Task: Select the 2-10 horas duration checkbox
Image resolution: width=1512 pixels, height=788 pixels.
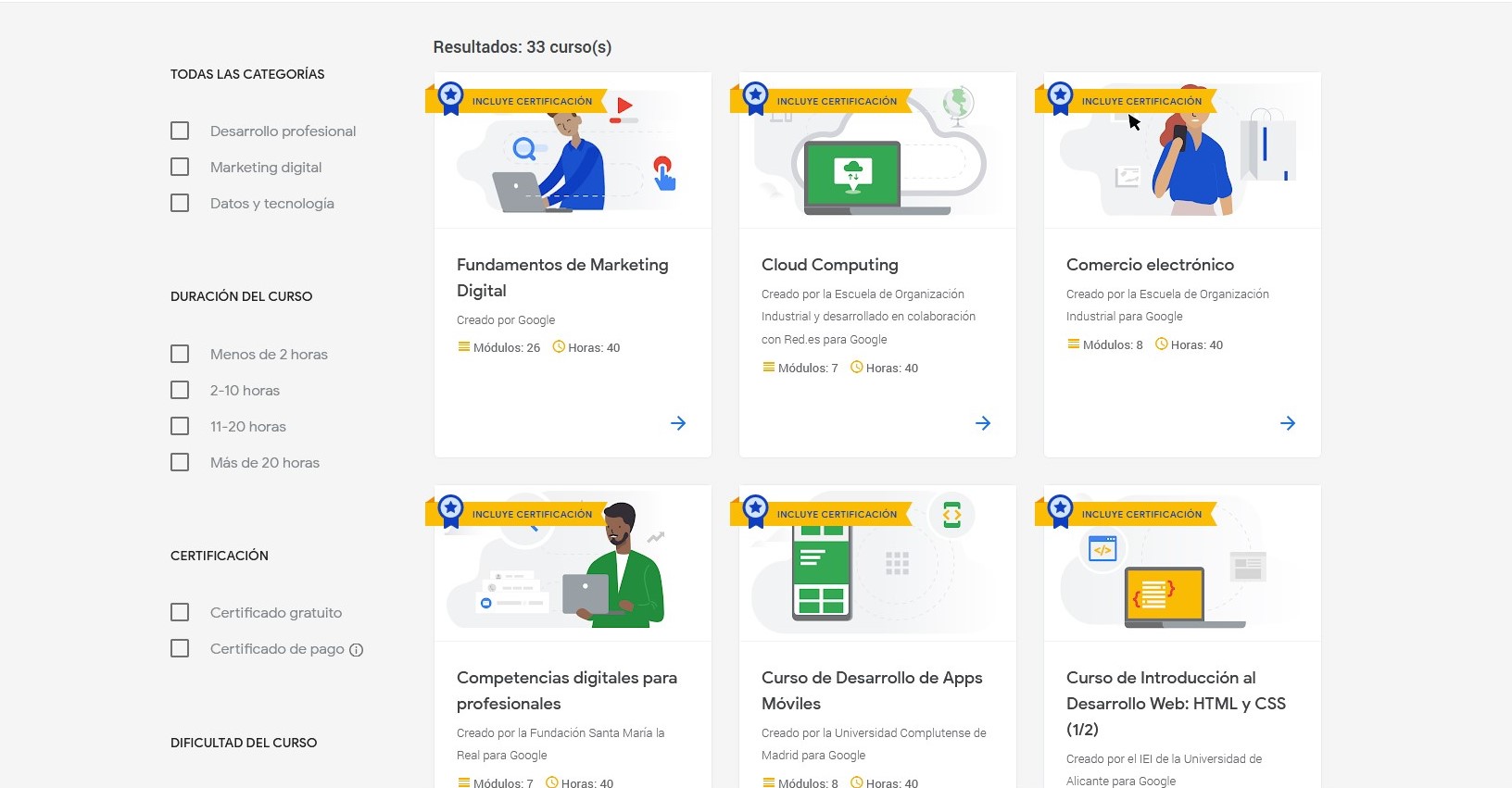Action: pos(180,390)
